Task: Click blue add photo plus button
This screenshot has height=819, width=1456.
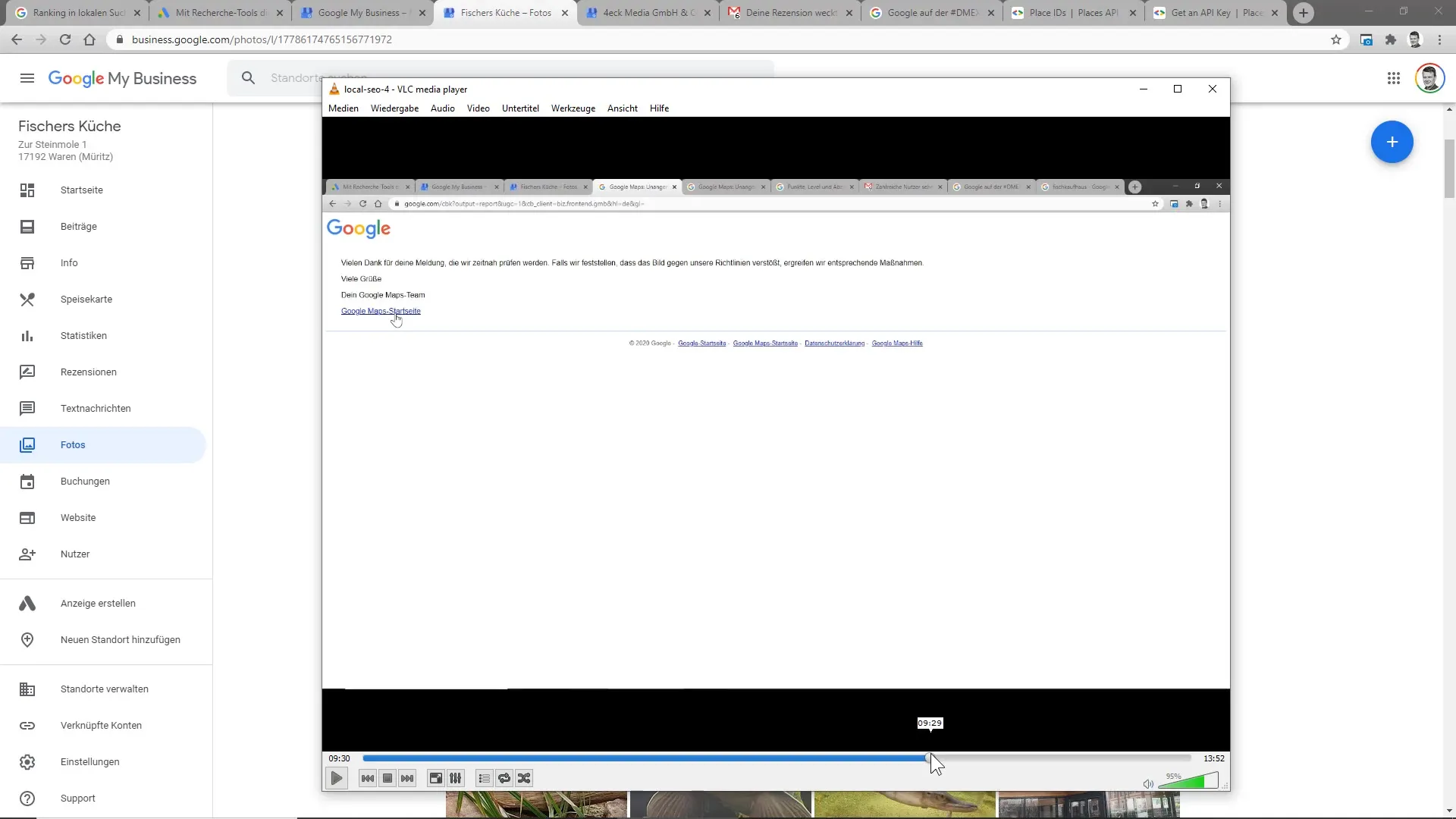Action: click(x=1392, y=142)
